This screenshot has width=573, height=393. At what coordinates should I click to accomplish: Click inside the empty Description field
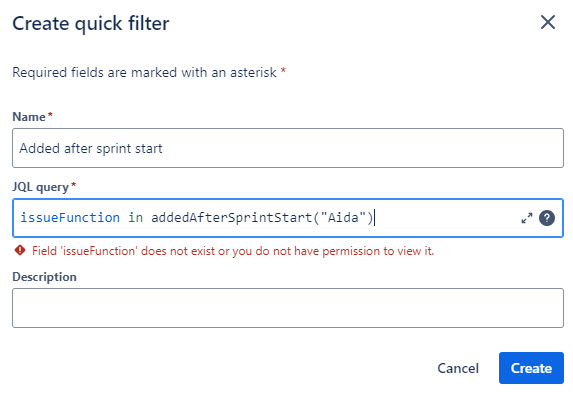pyautogui.click(x=288, y=308)
